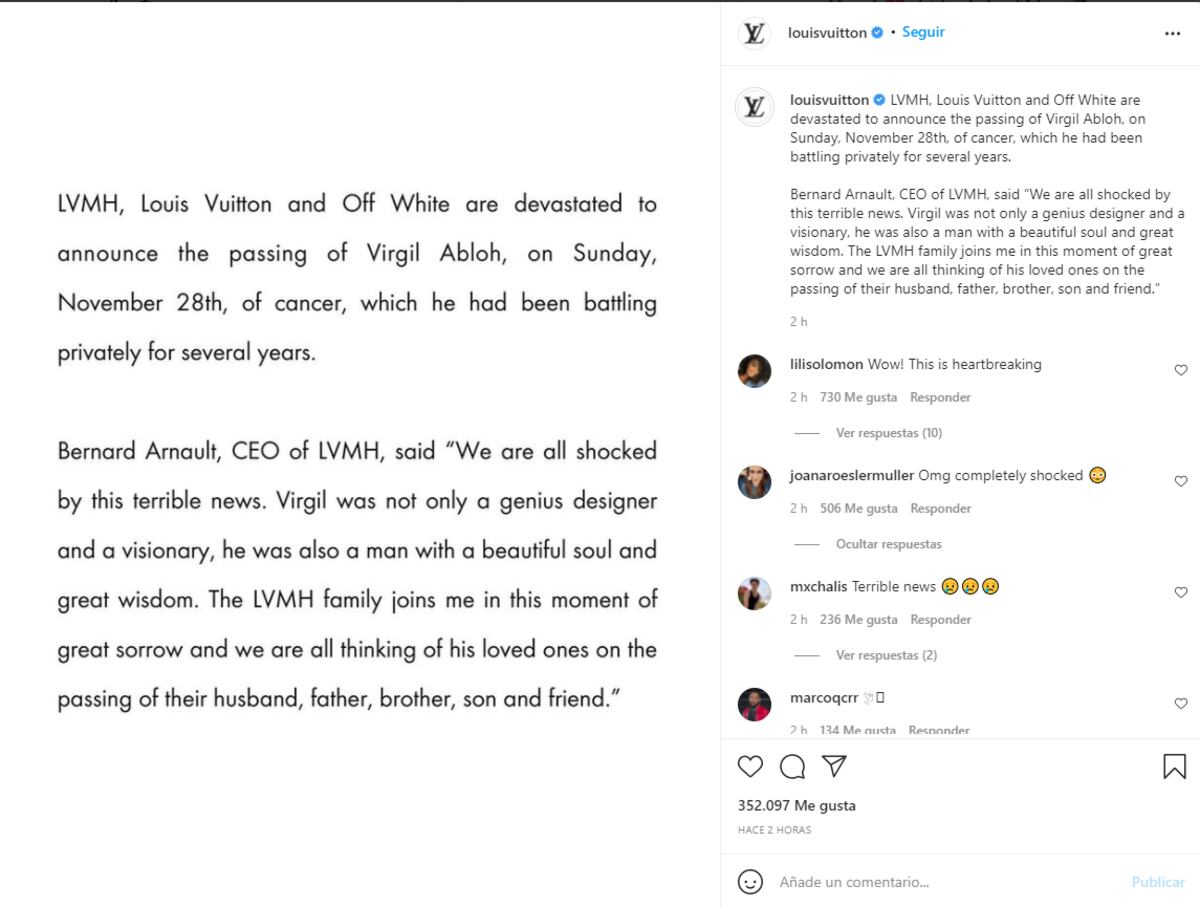This screenshot has height=907, width=1200.
Task: Share post with paper plane icon
Action: point(834,766)
